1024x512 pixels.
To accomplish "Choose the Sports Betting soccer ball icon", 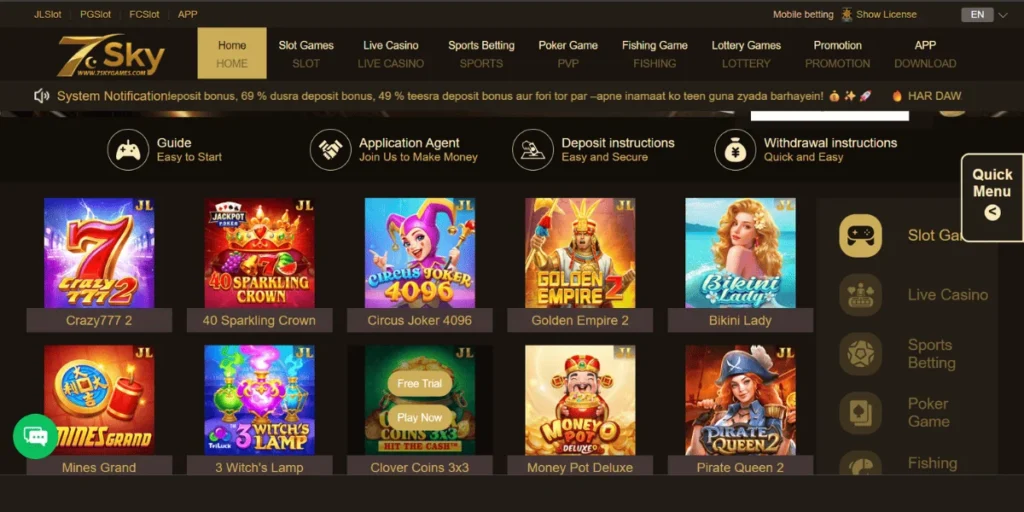I will pos(860,354).
